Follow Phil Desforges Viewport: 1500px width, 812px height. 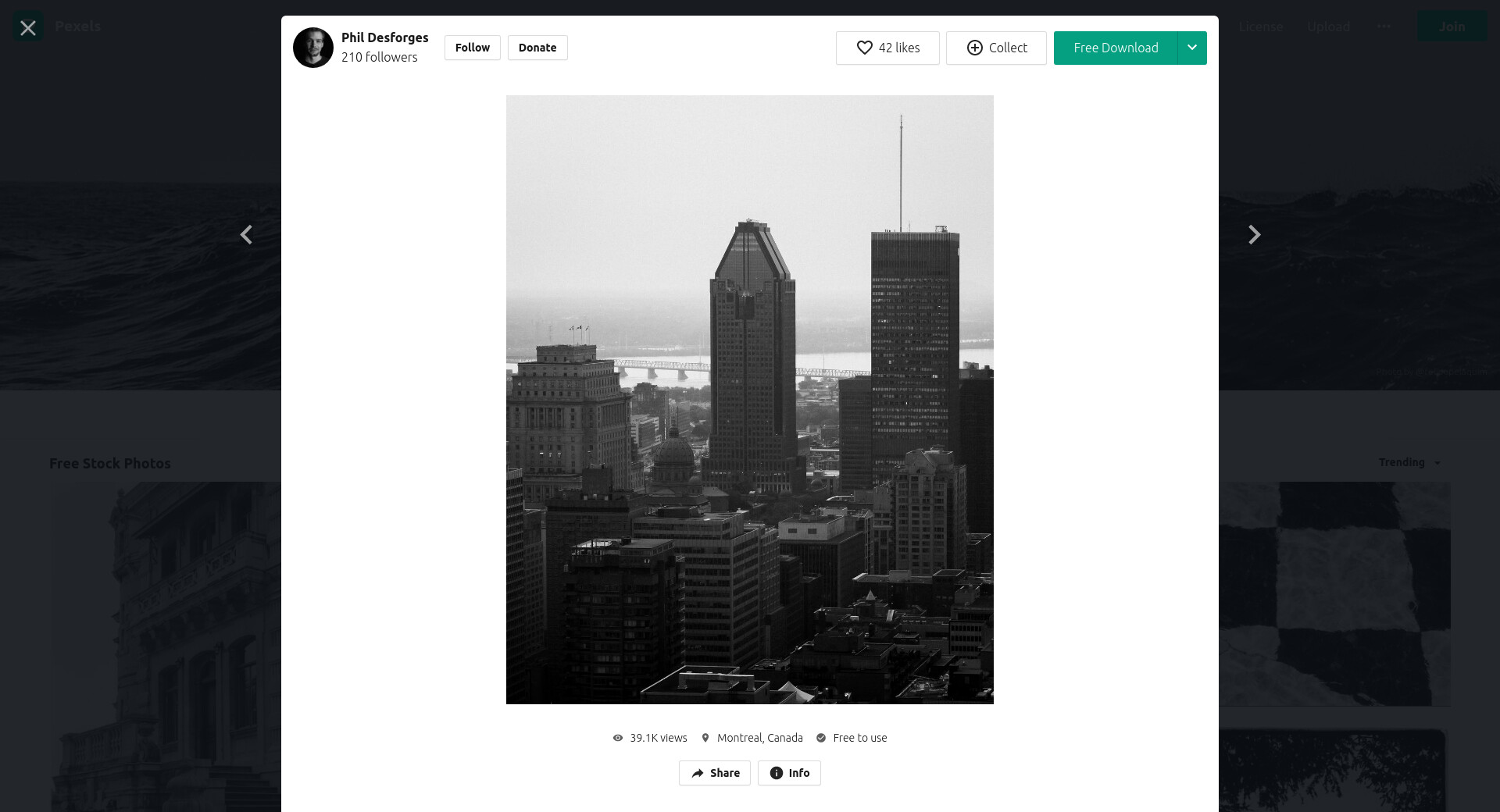point(473,48)
